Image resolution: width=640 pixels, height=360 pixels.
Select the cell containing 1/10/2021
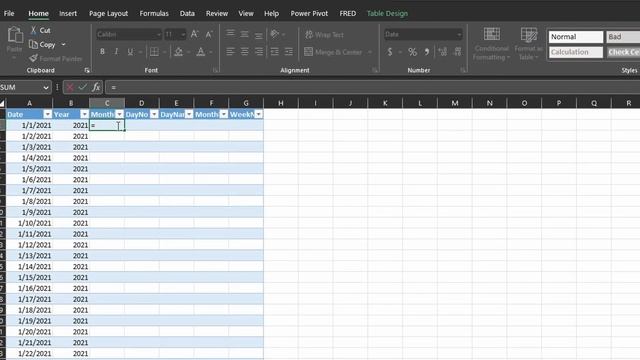(29, 223)
